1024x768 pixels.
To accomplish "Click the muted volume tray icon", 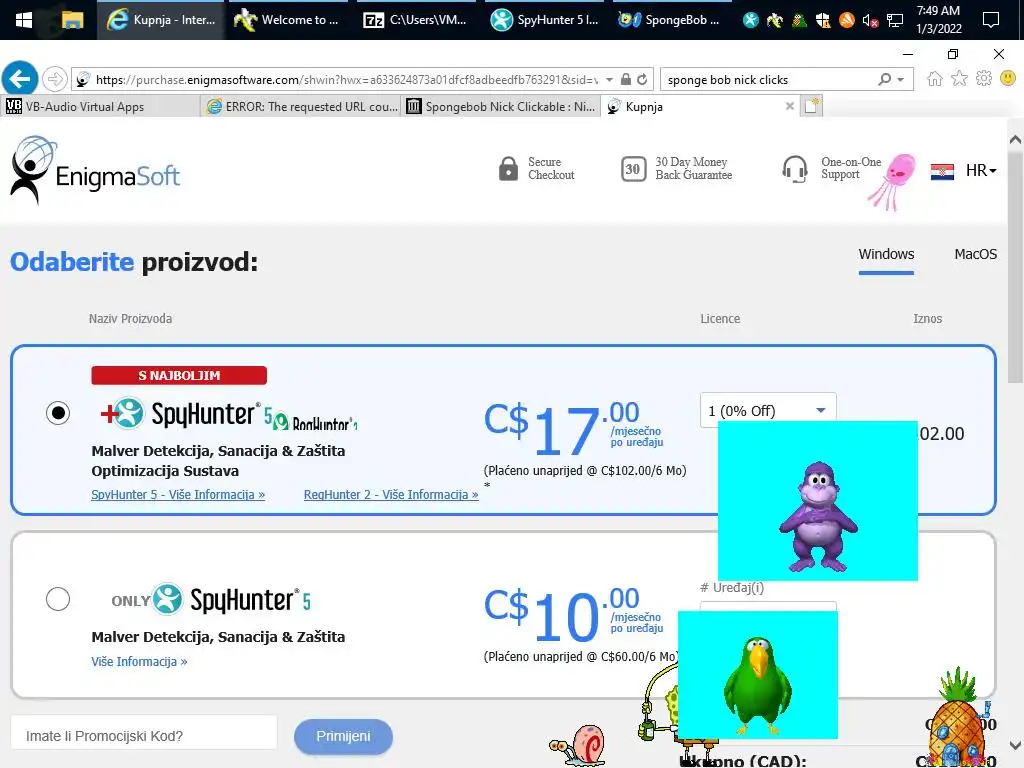I will pos(870,21).
